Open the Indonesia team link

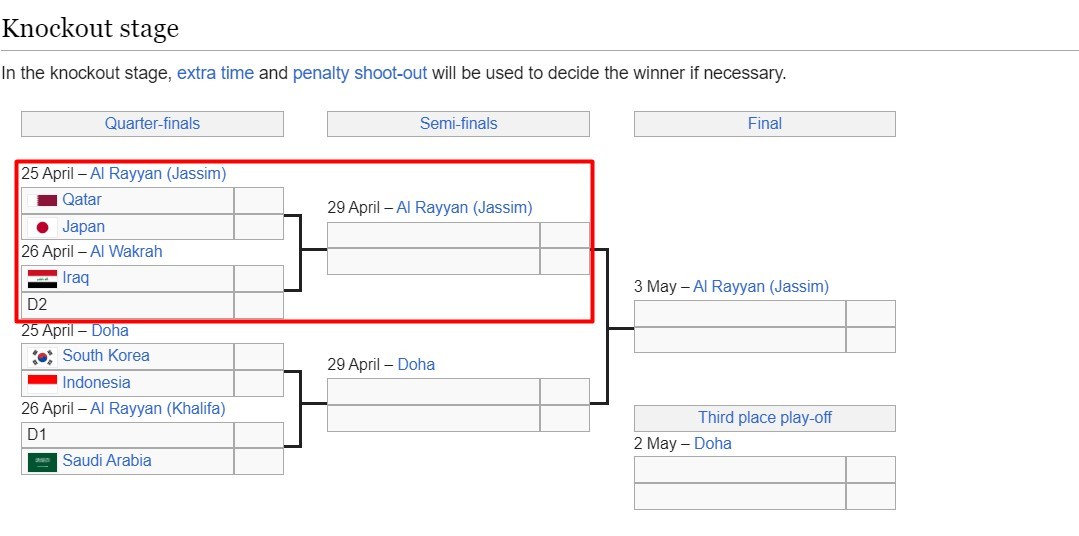[x=96, y=382]
